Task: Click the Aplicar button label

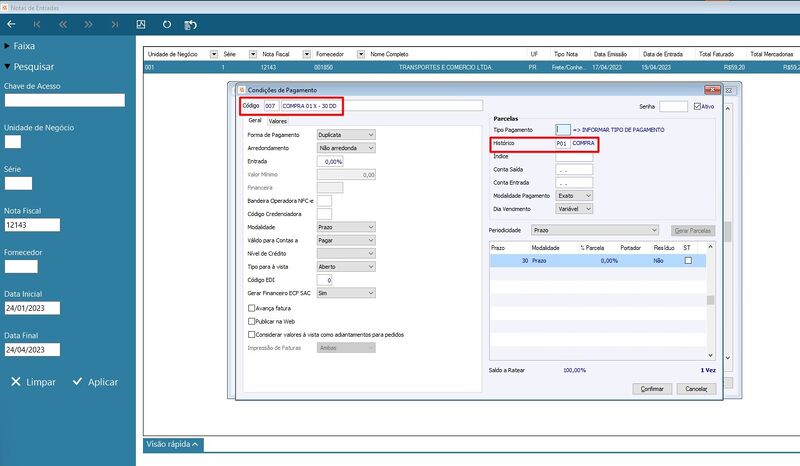Action: pyautogui.click(x=103, y=382)
